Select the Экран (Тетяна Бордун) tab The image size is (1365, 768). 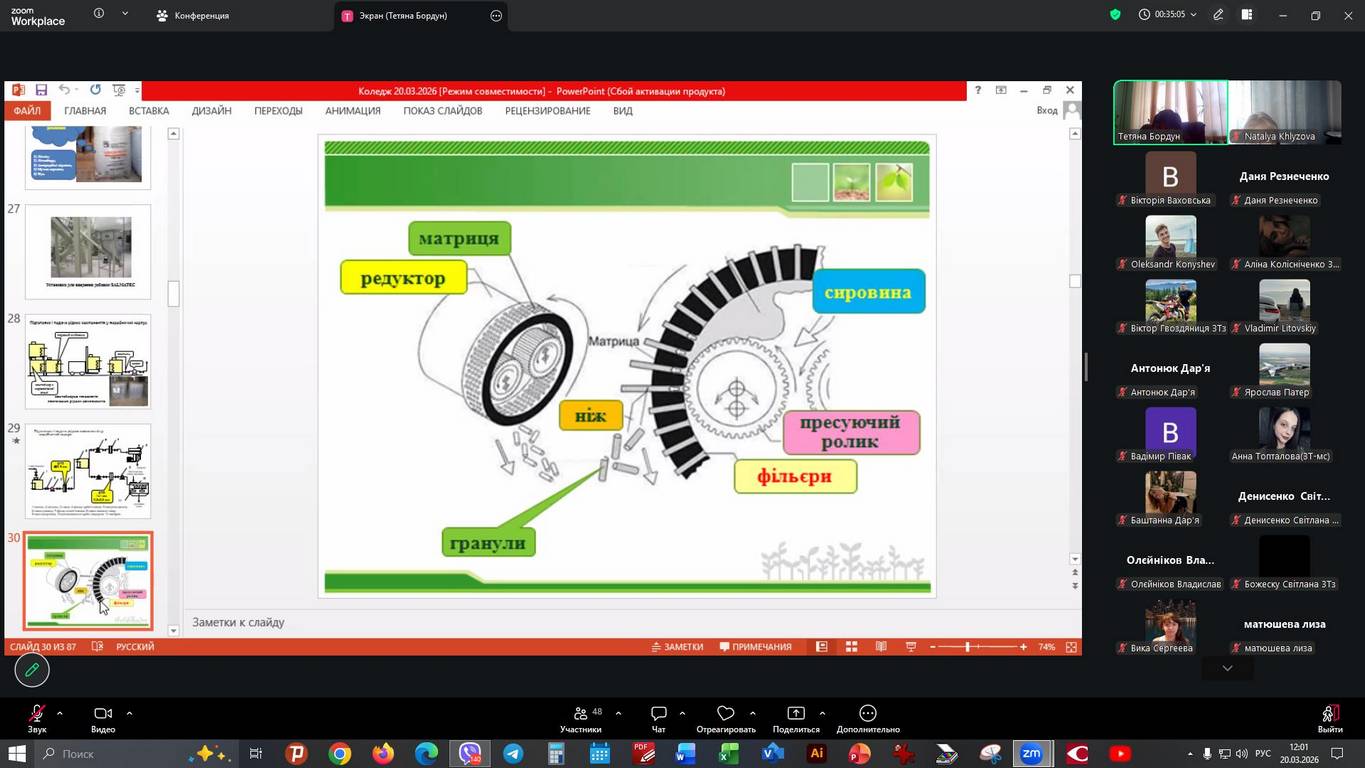406,16
